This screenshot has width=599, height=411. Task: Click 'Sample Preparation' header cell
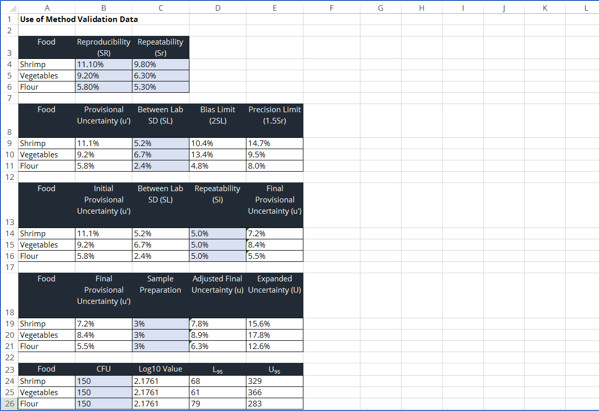pyautogui.click(x=160, y=295)
